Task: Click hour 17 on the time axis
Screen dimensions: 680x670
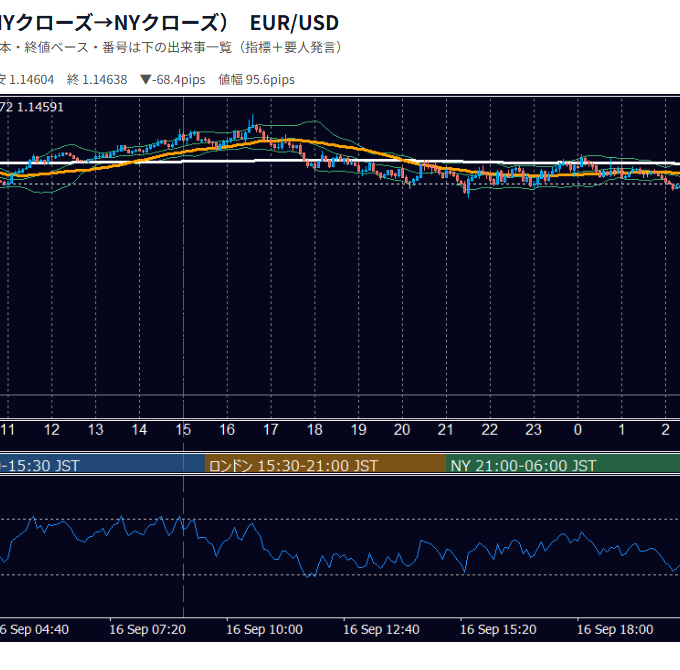Action: (x=271, y=430)
